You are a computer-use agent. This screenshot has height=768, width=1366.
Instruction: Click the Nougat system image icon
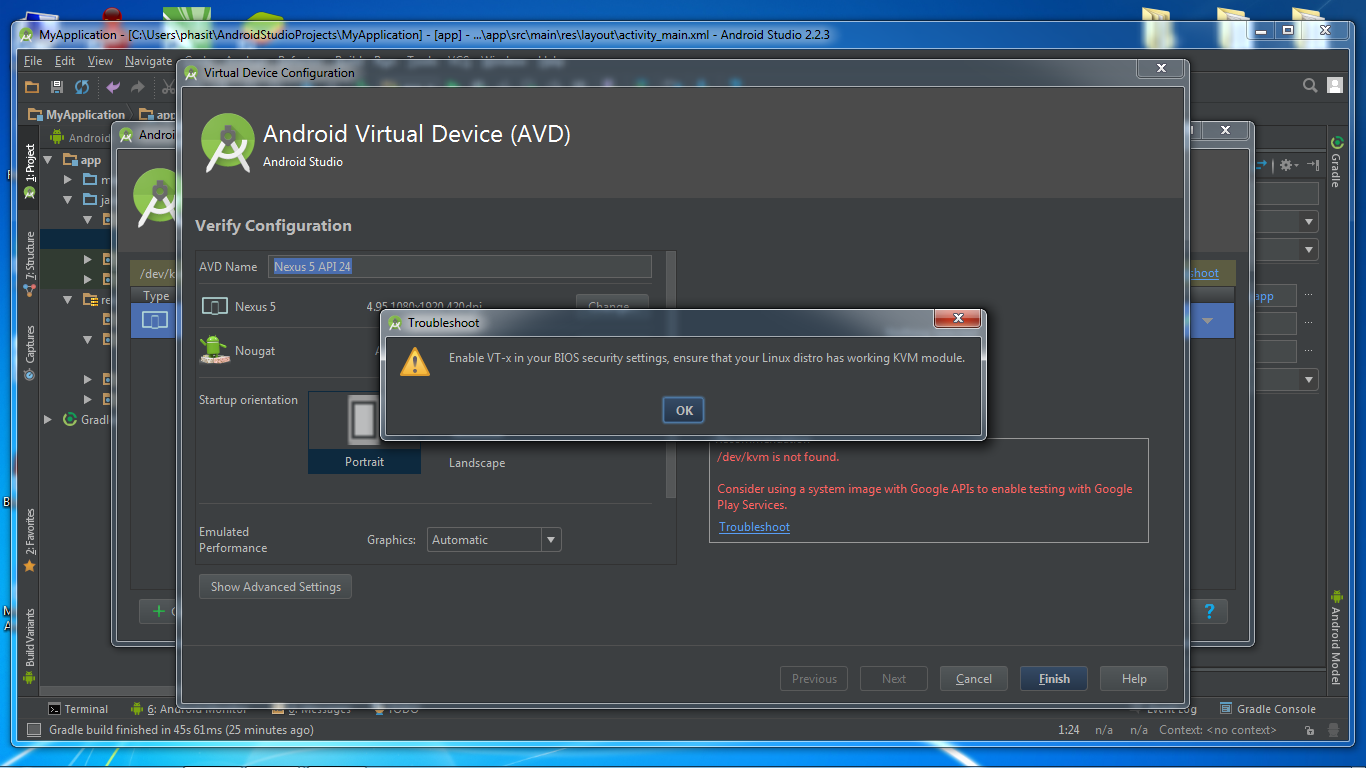[213, 350]
